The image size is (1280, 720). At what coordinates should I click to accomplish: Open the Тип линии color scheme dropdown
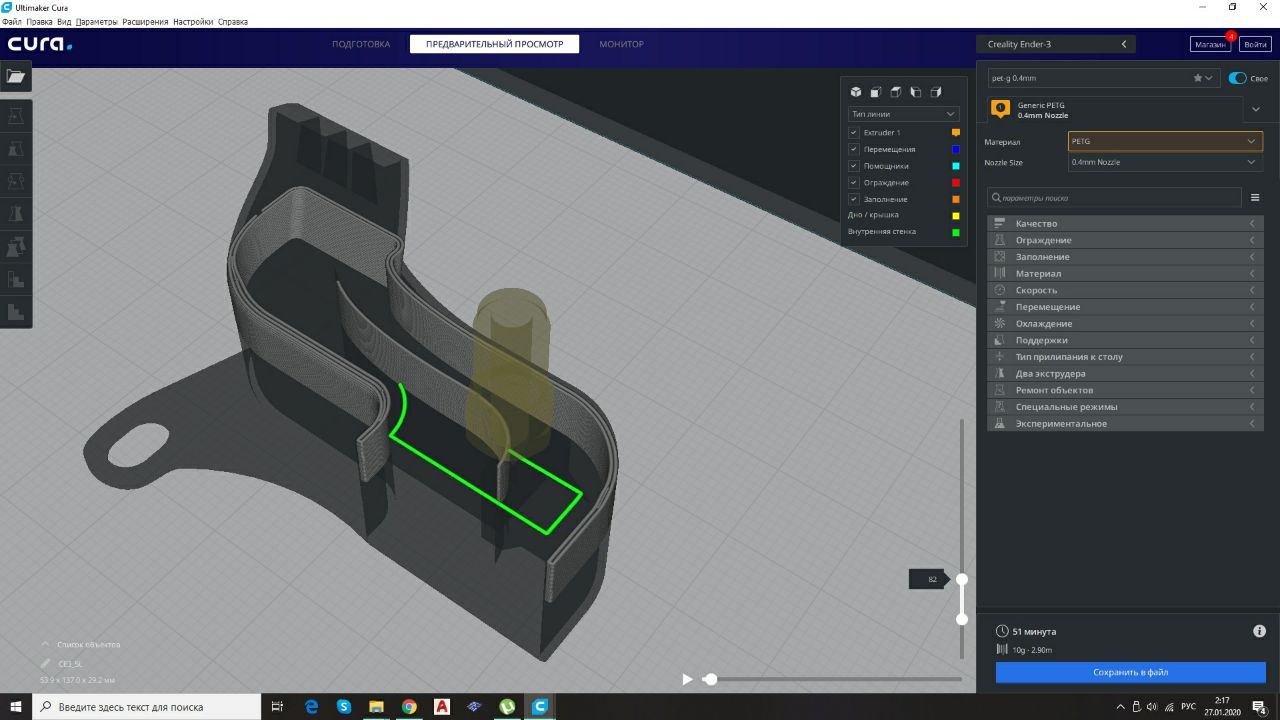pos(903,114)
